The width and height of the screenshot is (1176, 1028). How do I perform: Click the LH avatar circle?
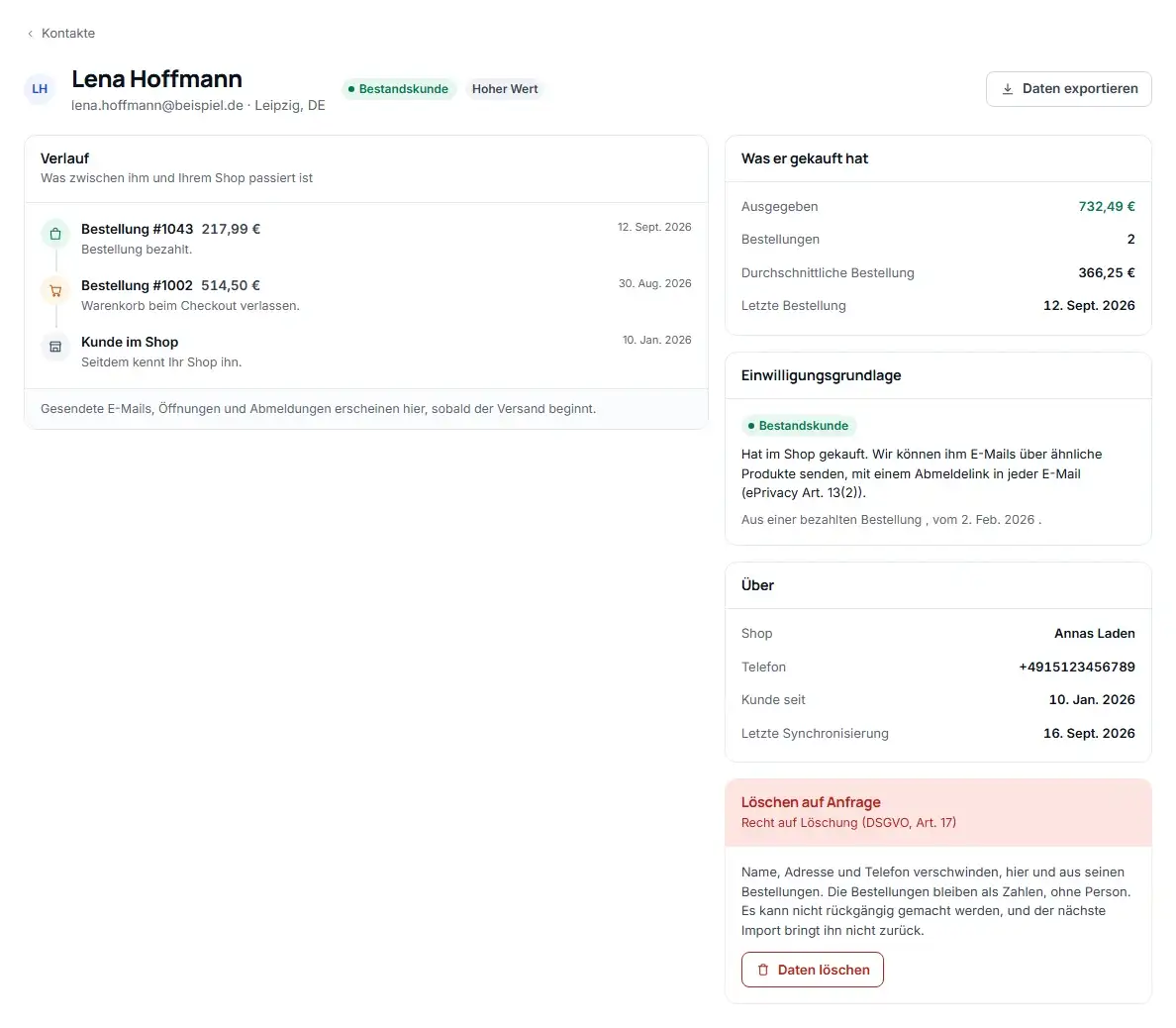pyautogui.click(x=40, y=89)
